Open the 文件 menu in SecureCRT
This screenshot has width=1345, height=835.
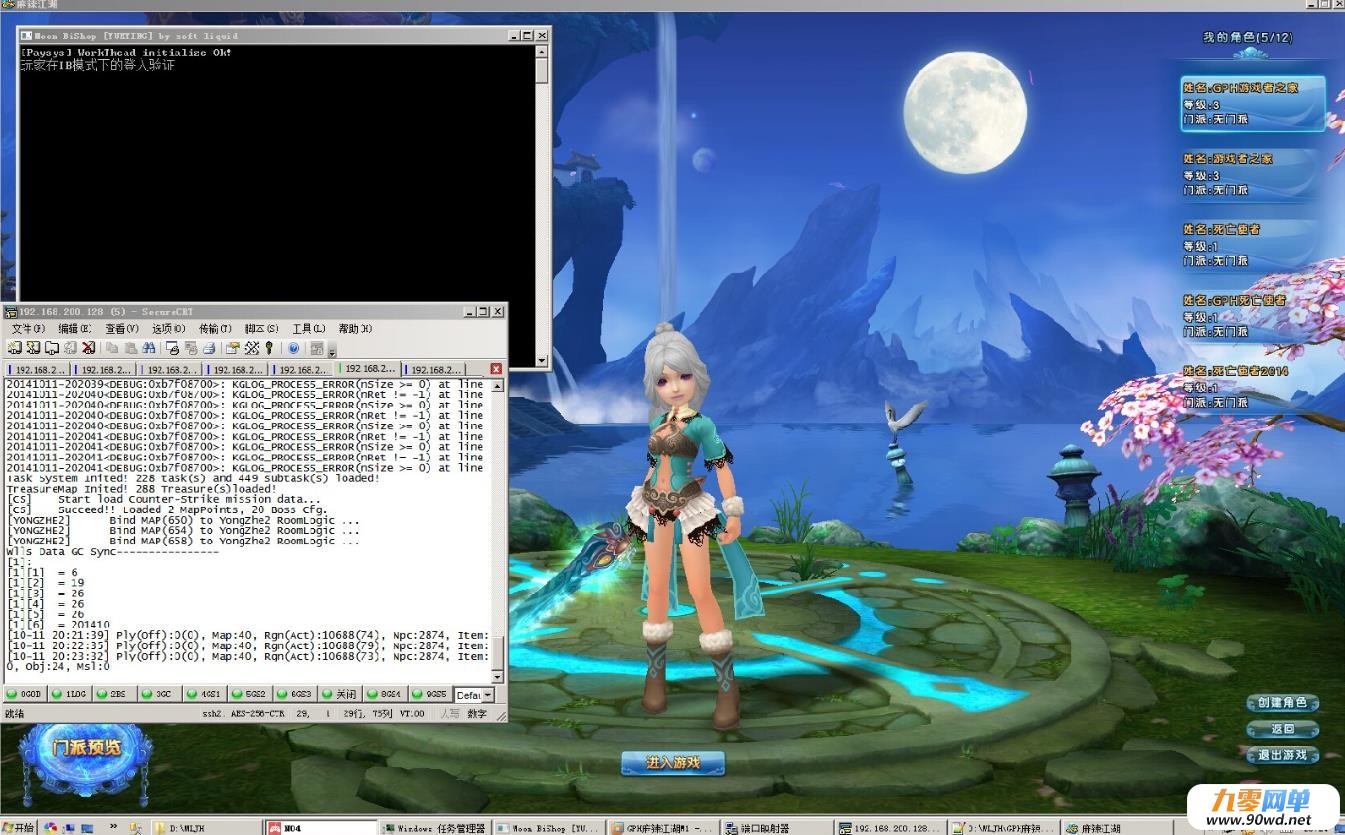pos(28,328)
